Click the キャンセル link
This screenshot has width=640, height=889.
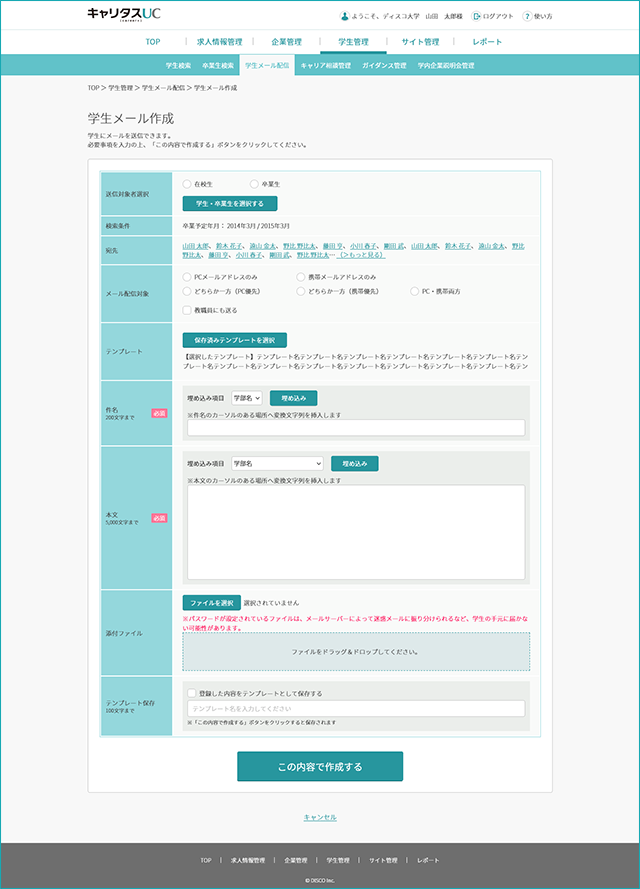pos(320,817)
